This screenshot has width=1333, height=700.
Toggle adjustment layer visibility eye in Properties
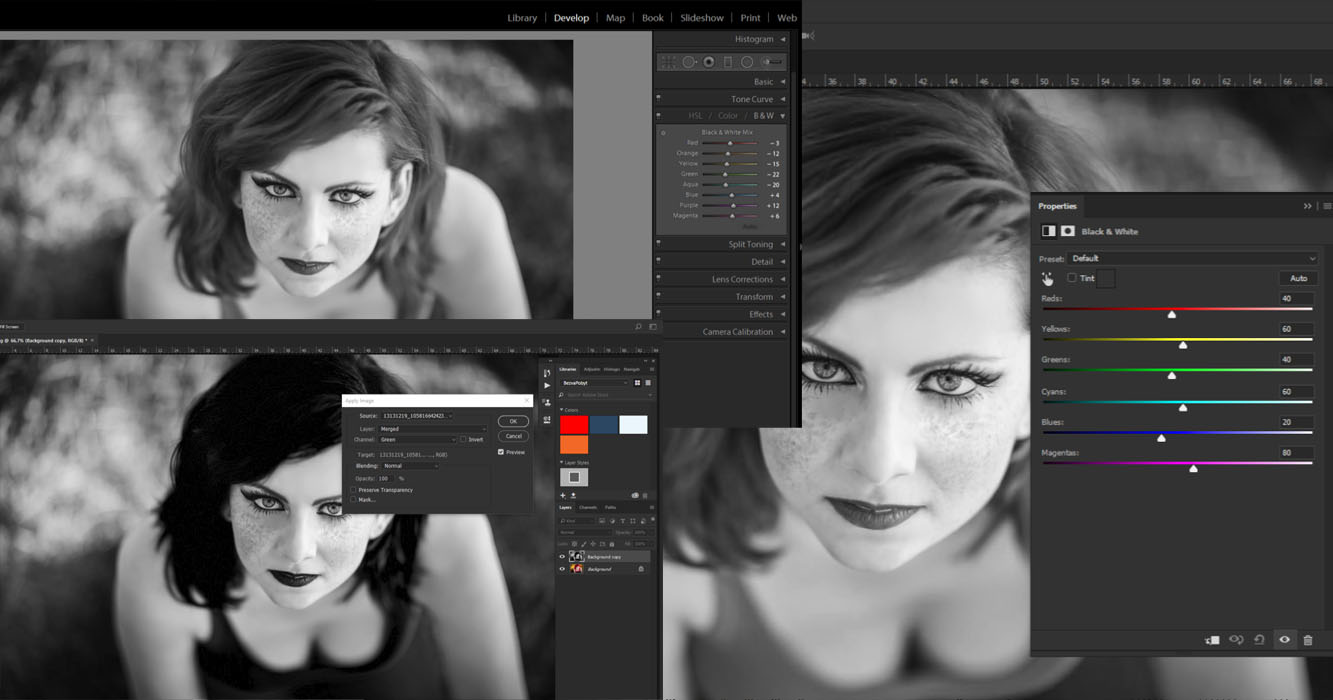coord(1284,640)
